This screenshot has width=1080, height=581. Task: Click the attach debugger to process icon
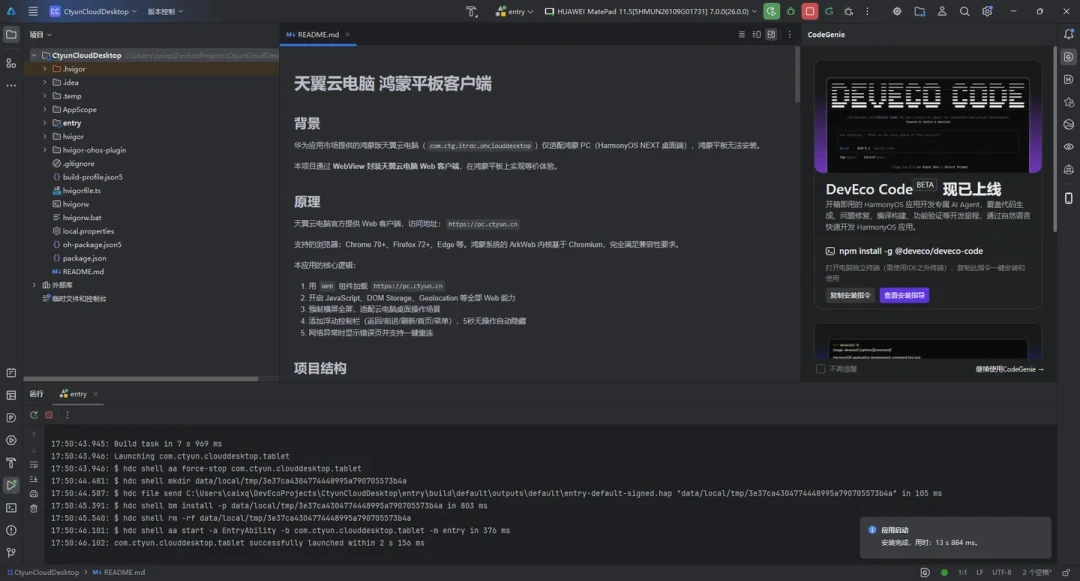(x=849, y=11)
